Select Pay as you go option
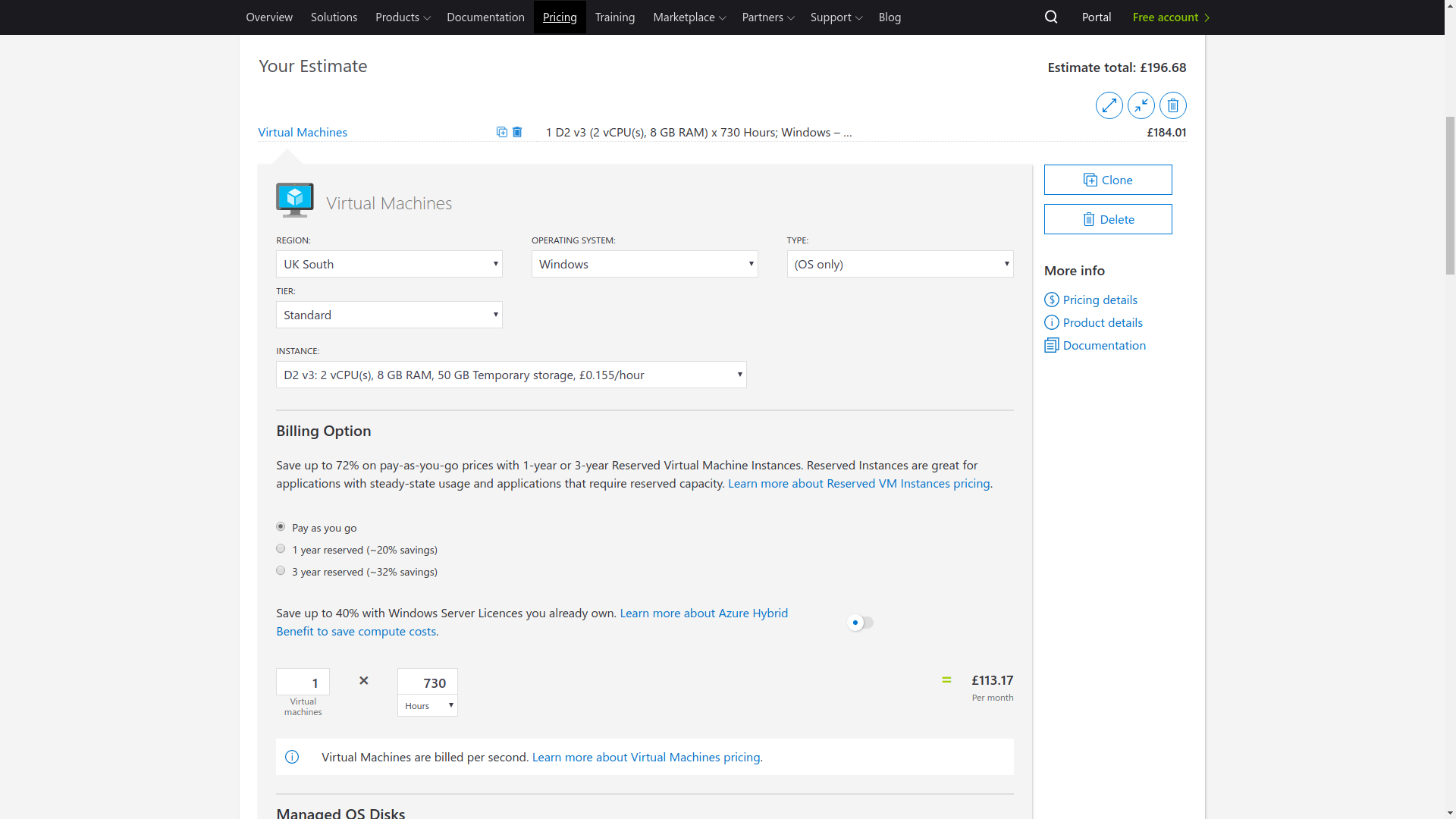This screenshot has width=1456, height=819. tap(281, 526)
